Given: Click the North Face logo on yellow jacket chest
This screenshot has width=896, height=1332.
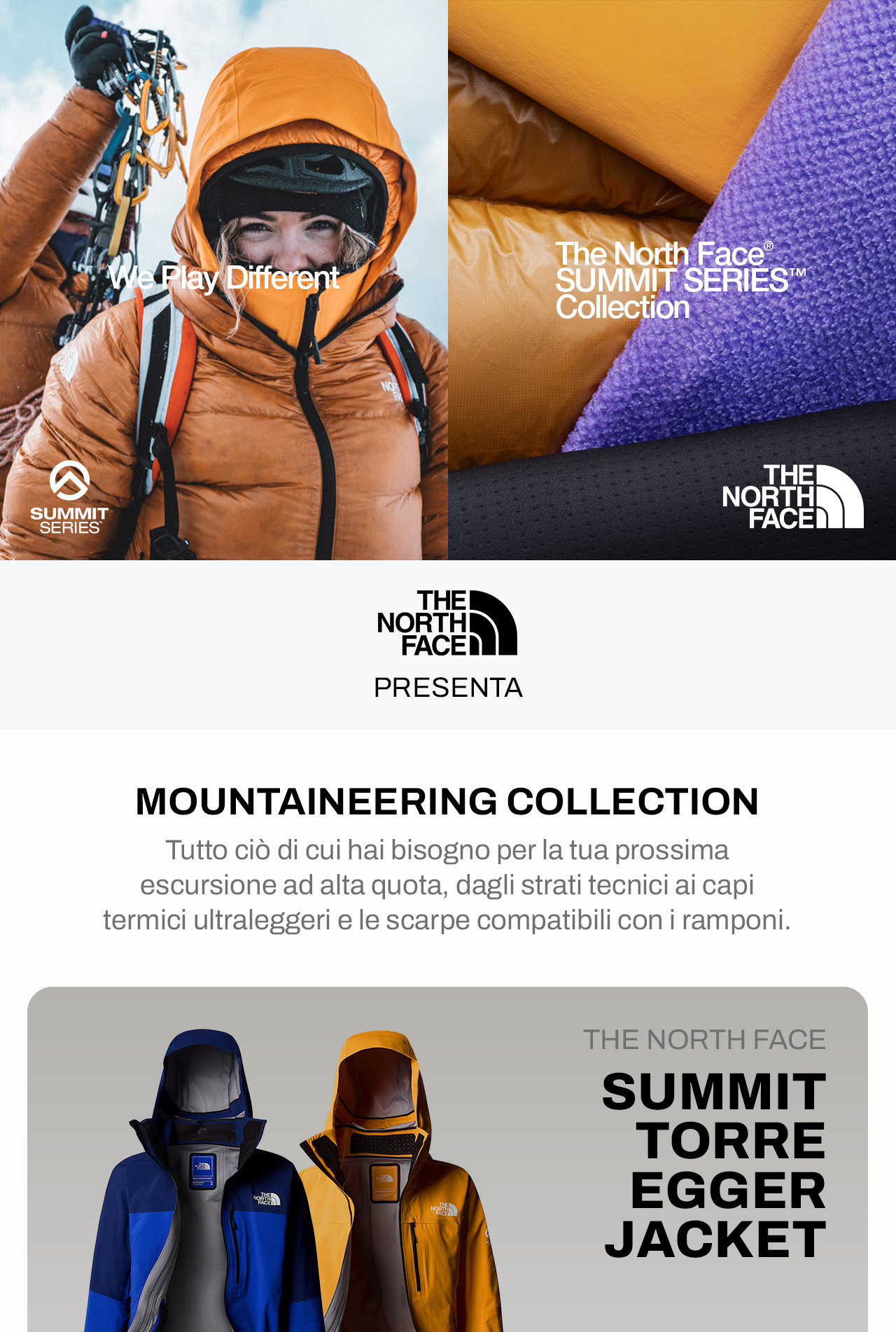Looking at the screenshot, I should pos(444,1209).
